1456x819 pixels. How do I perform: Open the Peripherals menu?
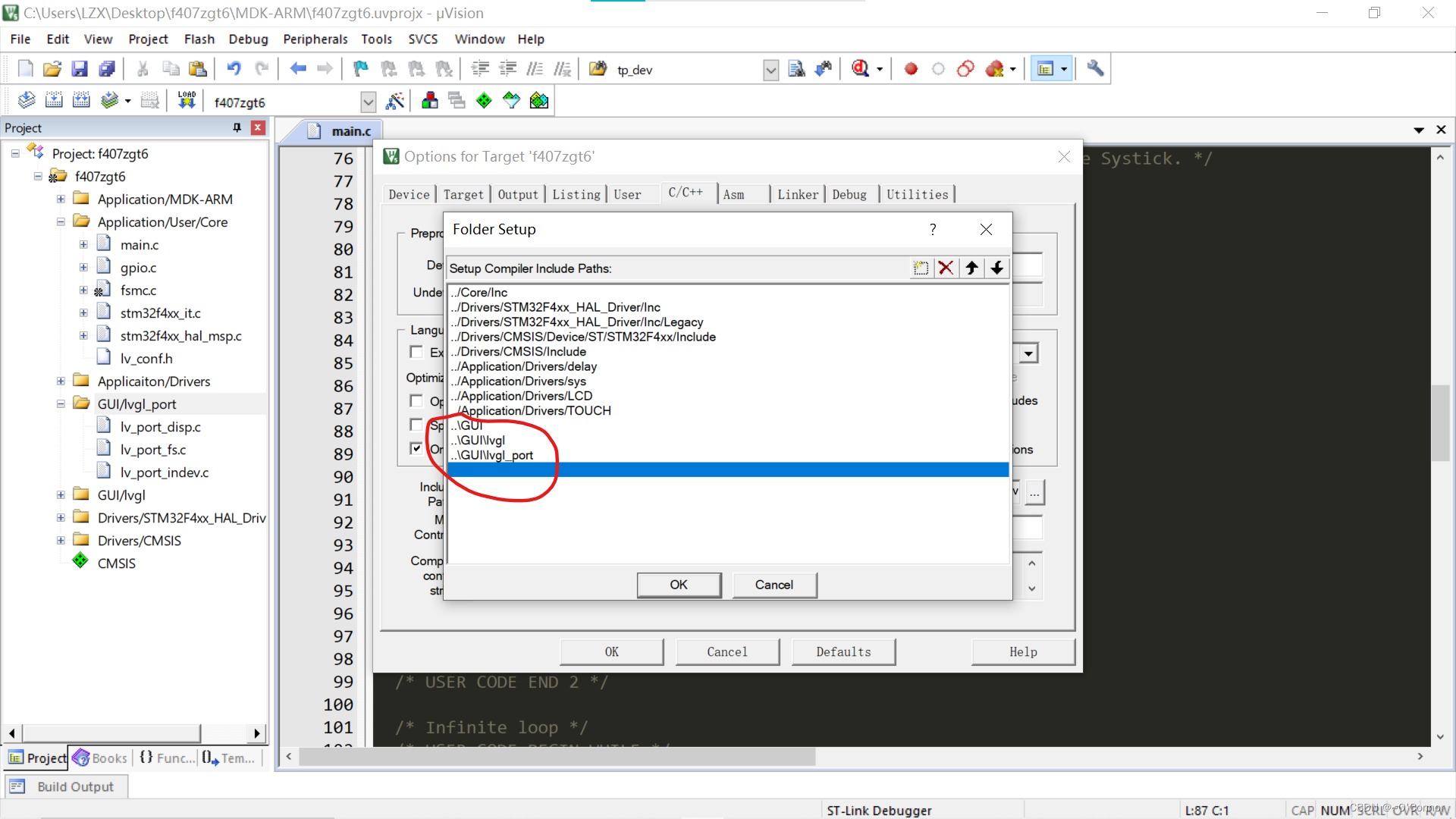[x=315, y=39]
